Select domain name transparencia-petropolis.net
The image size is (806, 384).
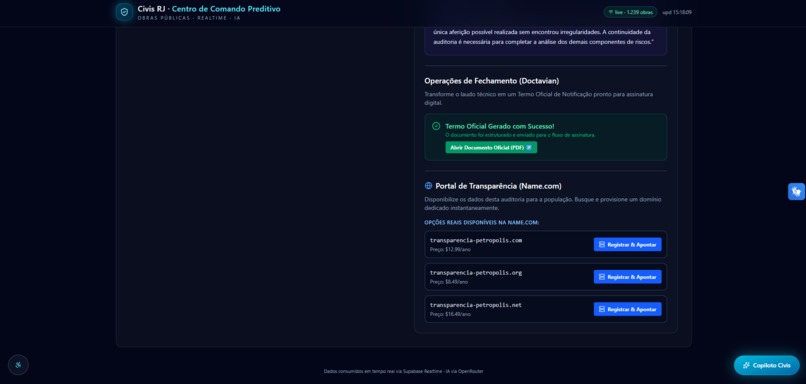(476, 305)
